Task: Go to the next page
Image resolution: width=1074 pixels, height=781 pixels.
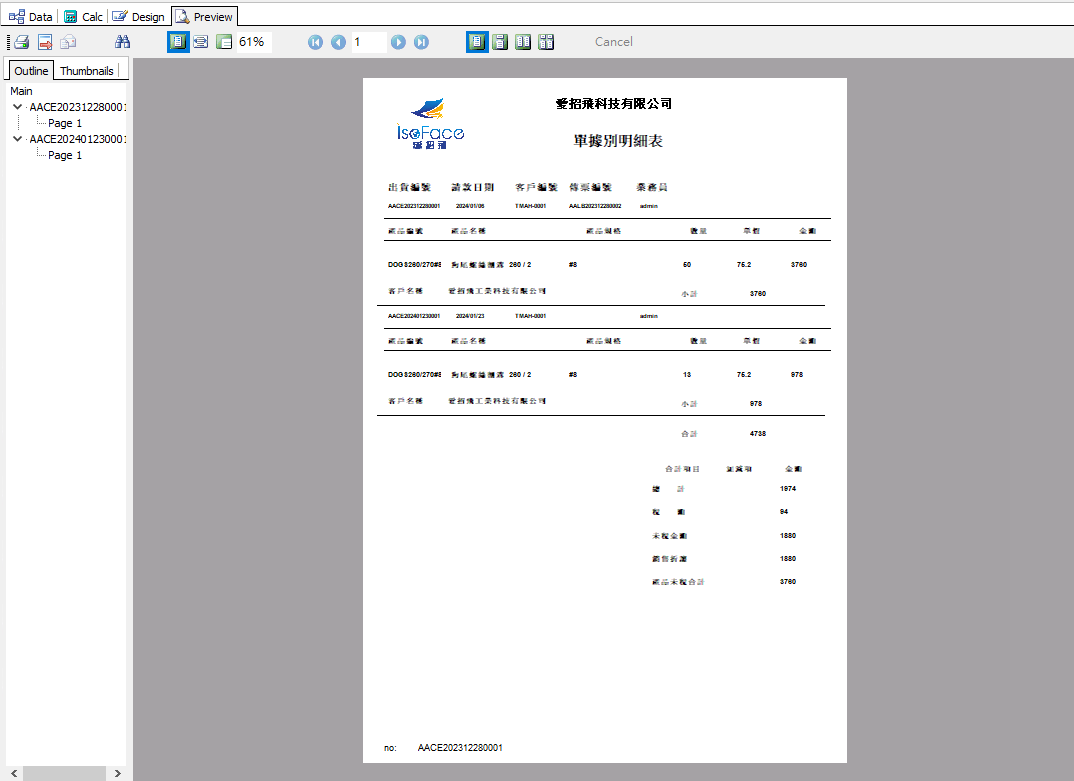Action: point(398,42)
